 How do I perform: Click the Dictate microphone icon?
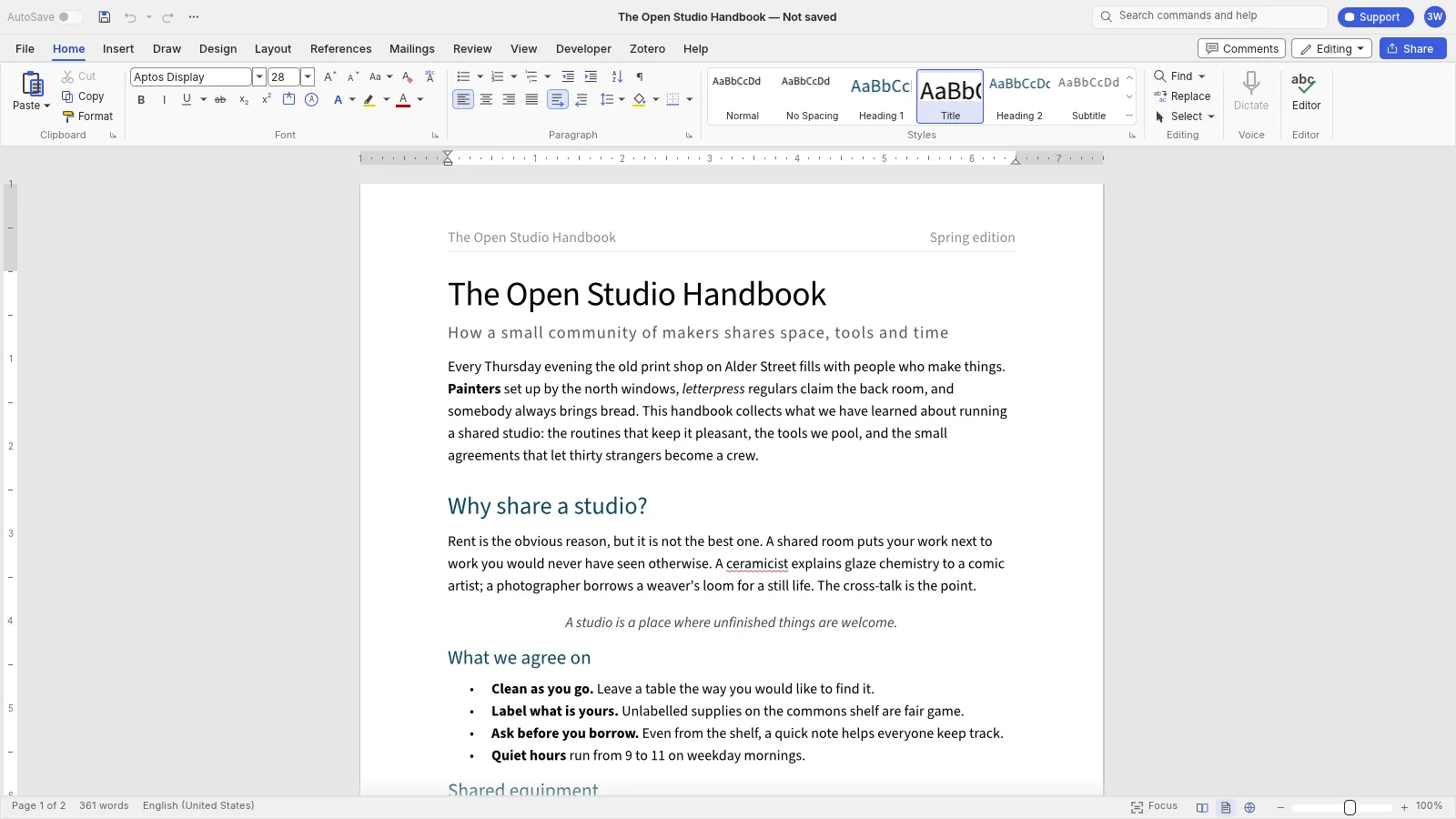point(1251,84)
